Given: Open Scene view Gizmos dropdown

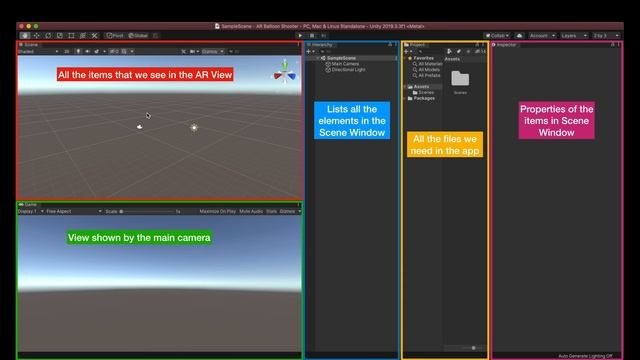Looking at the screenshot, I should pyautogui.click(x=213, y=51).
